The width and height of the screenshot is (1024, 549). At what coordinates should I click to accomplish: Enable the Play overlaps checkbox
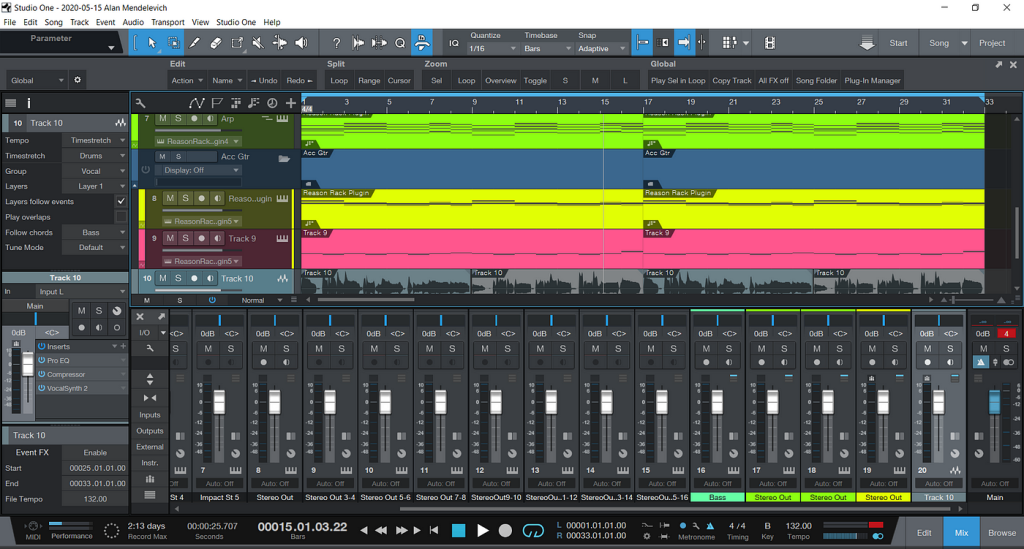[121, 216]
